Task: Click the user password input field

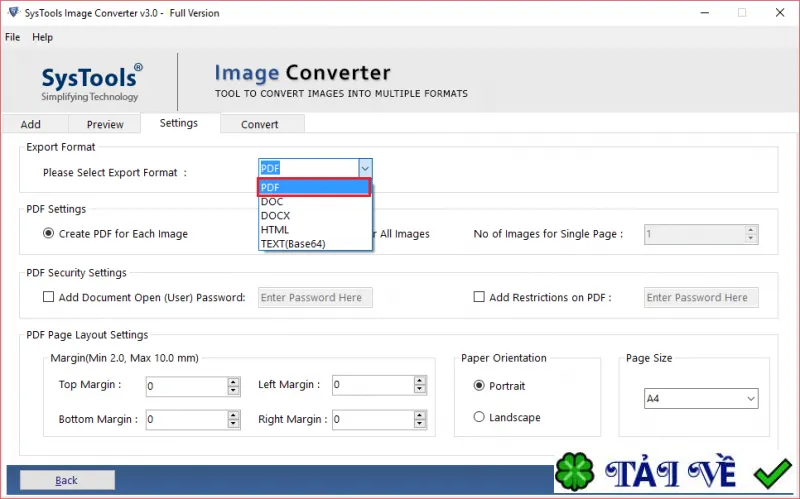Action: (315, 297)
